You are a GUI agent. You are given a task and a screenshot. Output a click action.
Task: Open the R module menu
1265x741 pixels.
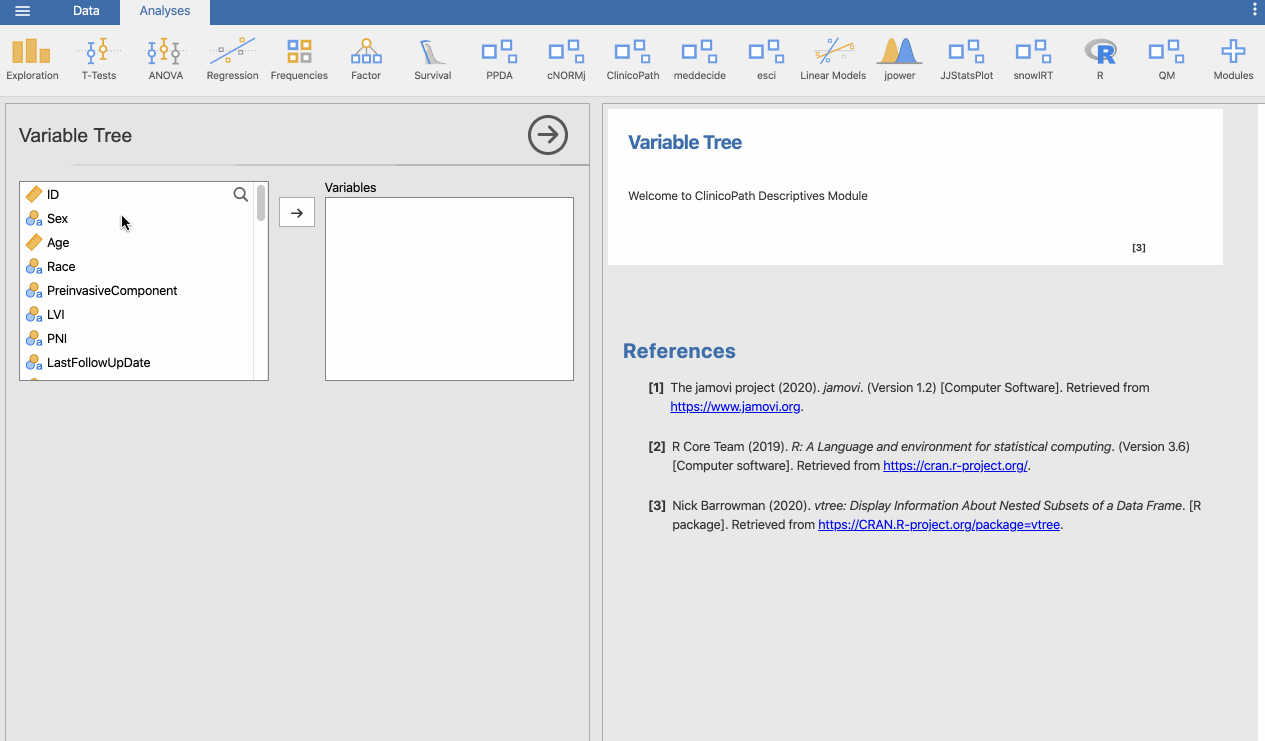click(x=1100, y=61)
